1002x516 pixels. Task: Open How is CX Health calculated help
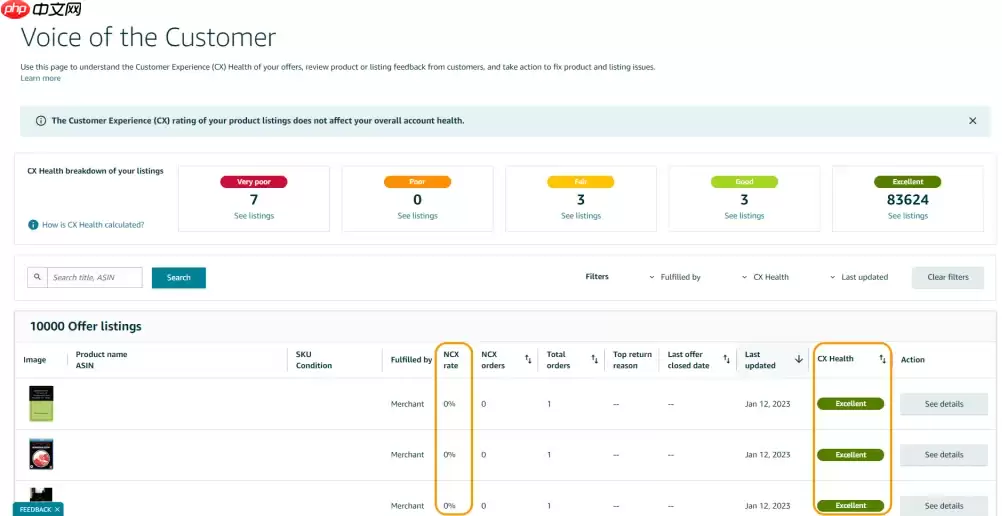click(x=92, y=225)
